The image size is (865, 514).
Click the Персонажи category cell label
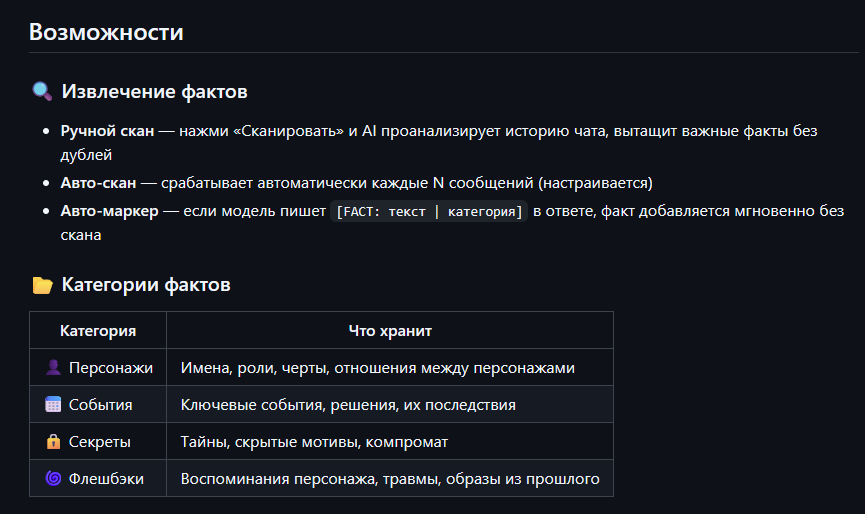pos(110,368)
